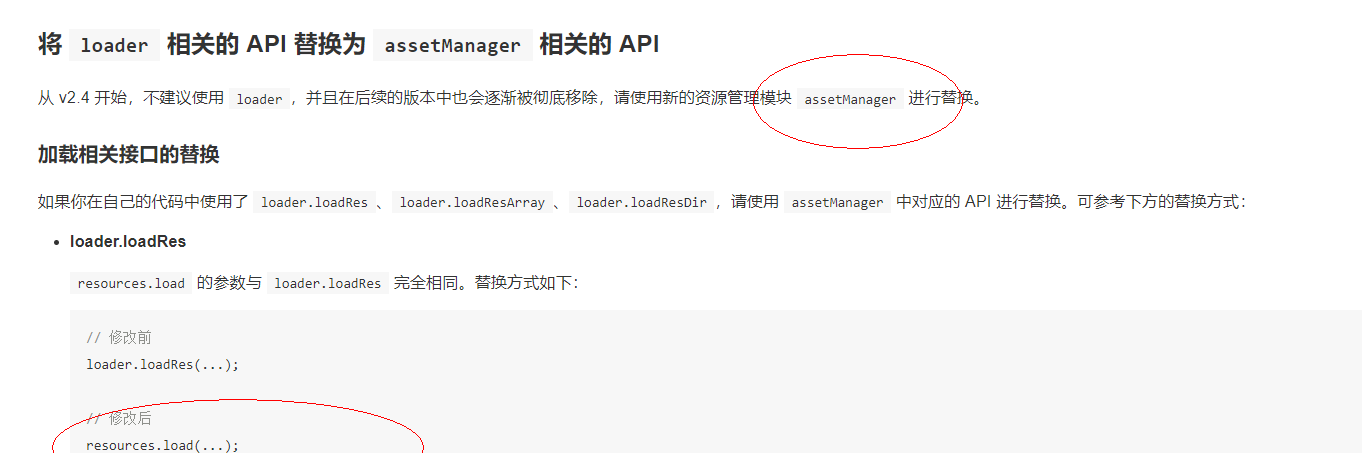Click the 'assetManager' code tag in the heading
This screenshot has height=453, width=1362.
point(453,45)
